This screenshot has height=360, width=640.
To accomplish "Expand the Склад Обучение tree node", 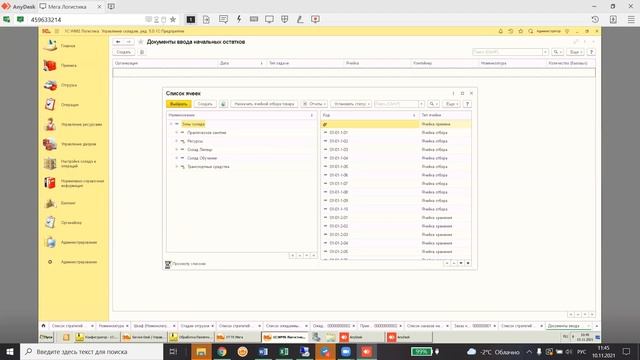I will pyautogui.click(x=177, y=158).
